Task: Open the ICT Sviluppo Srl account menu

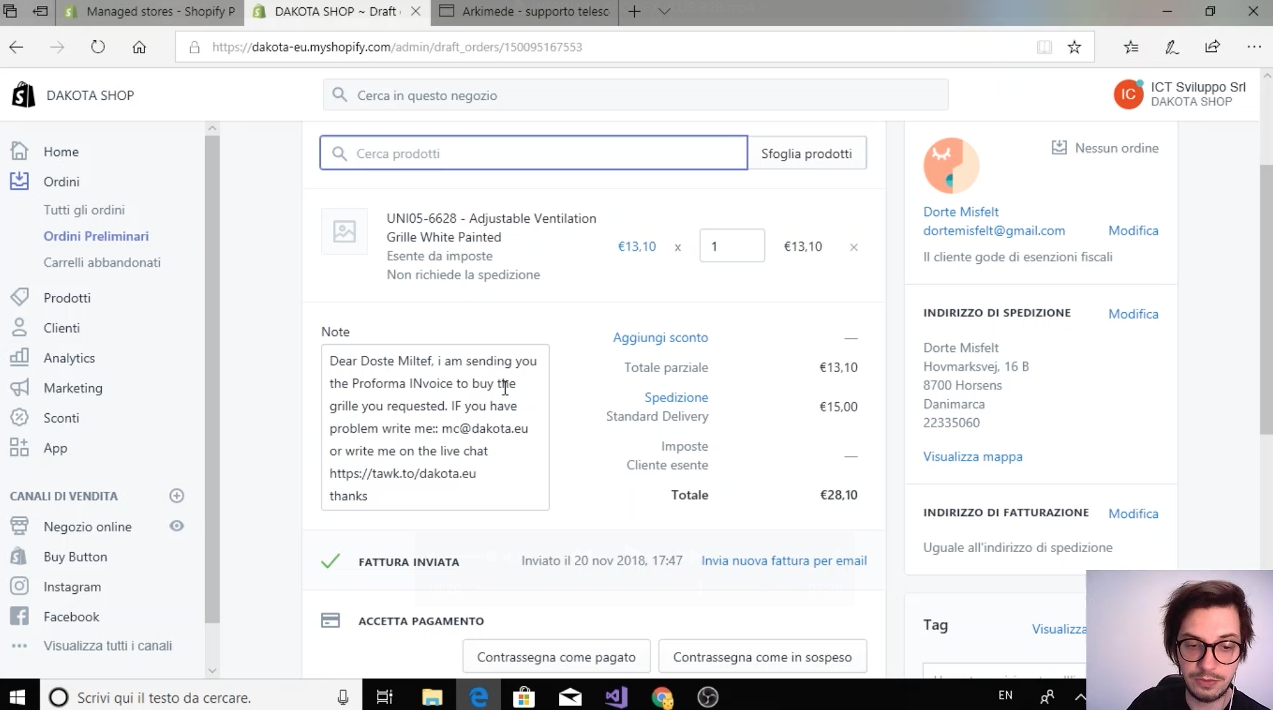Action: click(1181, 94)
